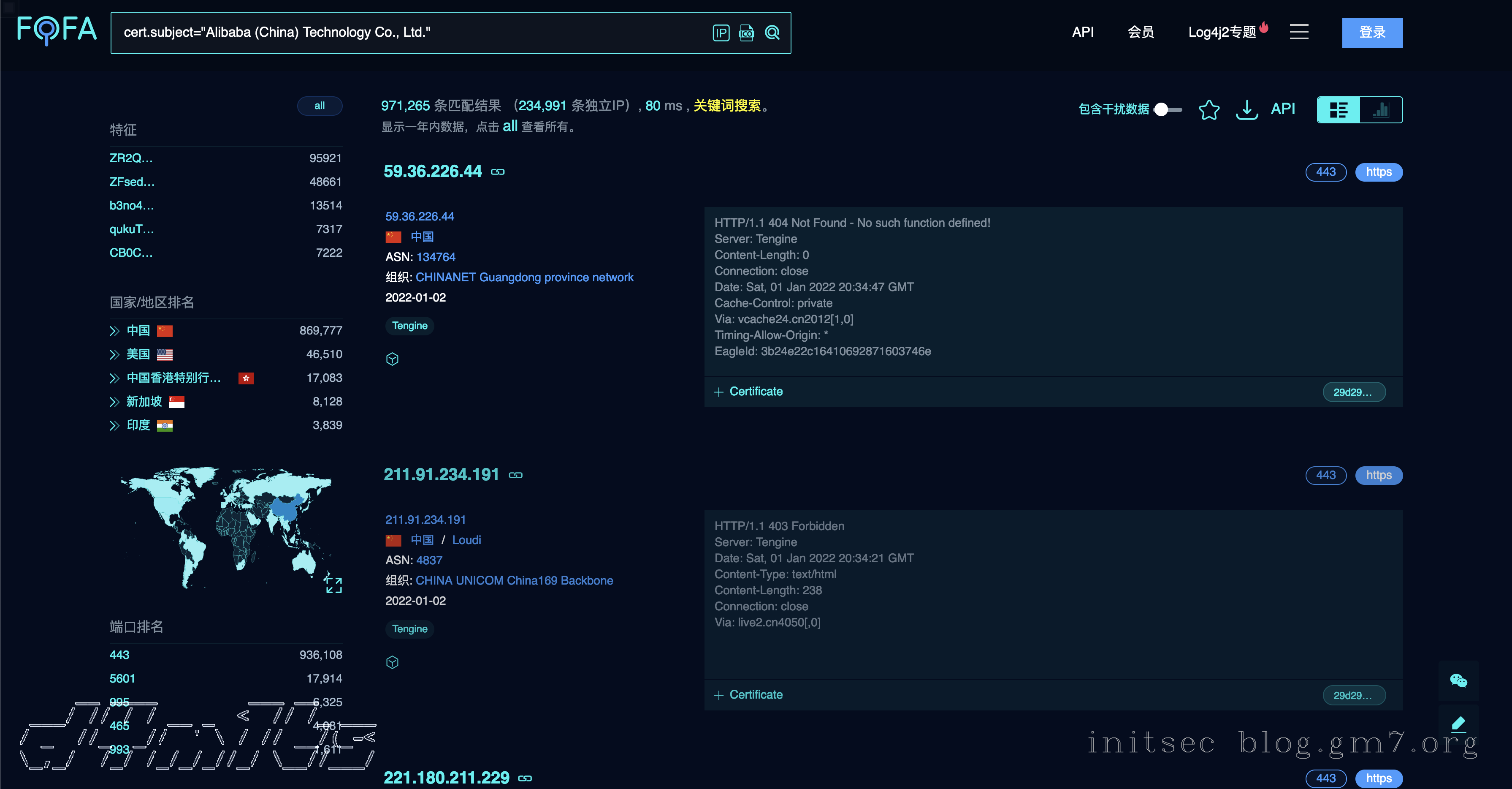Click the ICO icon search button
This screenshot has width=1512, height=789.
747,33
